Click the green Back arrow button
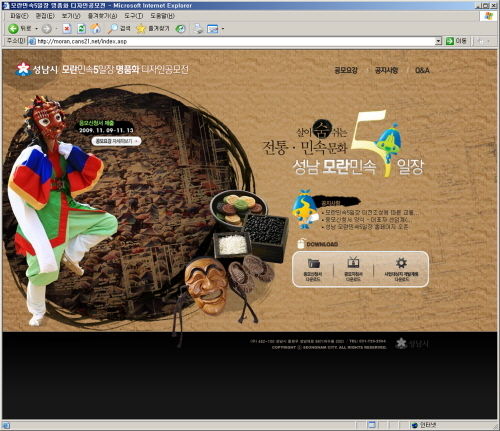Image resolution: width=500 pixels, height=431 pixels. pos(13,29)
